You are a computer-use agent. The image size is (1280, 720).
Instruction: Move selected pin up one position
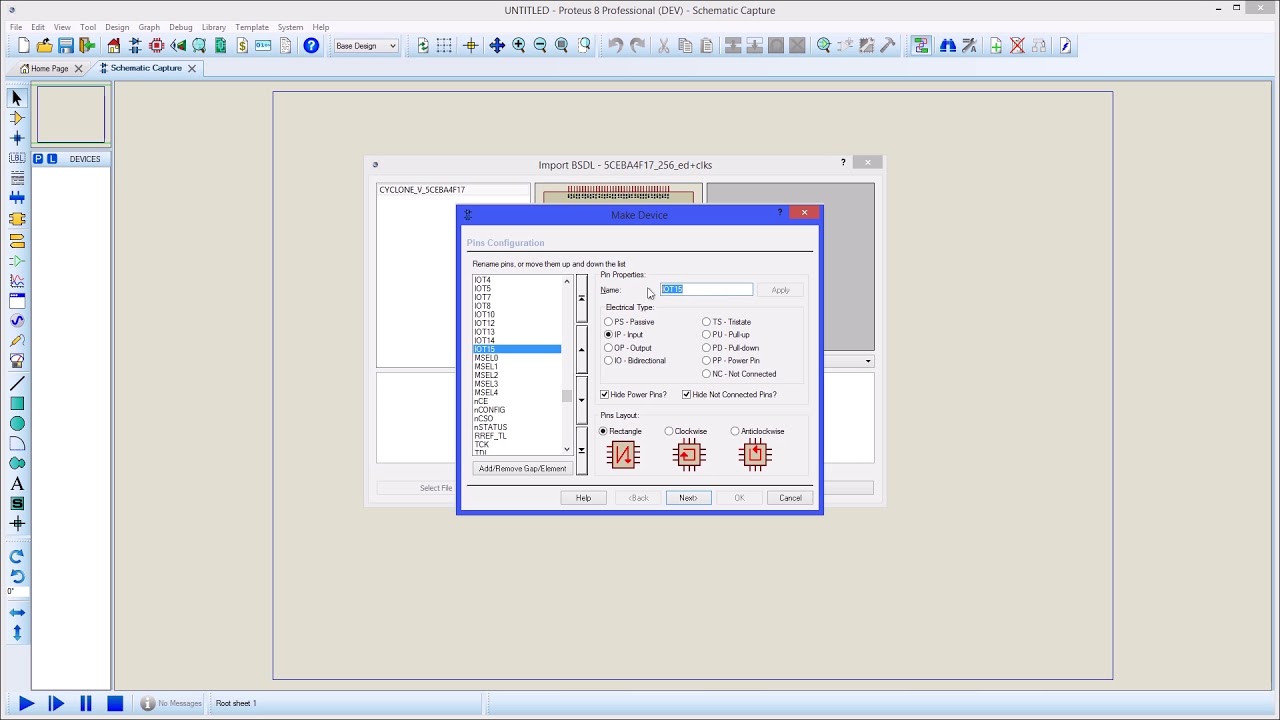pyautogui.click(x=581, y=349)
